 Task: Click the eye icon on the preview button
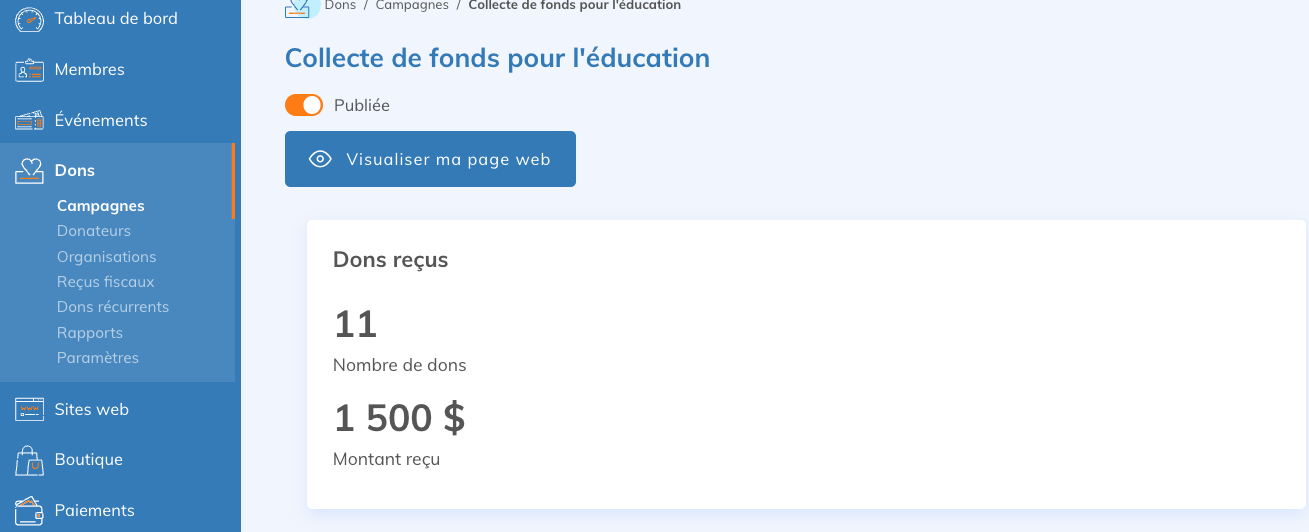point(320,159)
